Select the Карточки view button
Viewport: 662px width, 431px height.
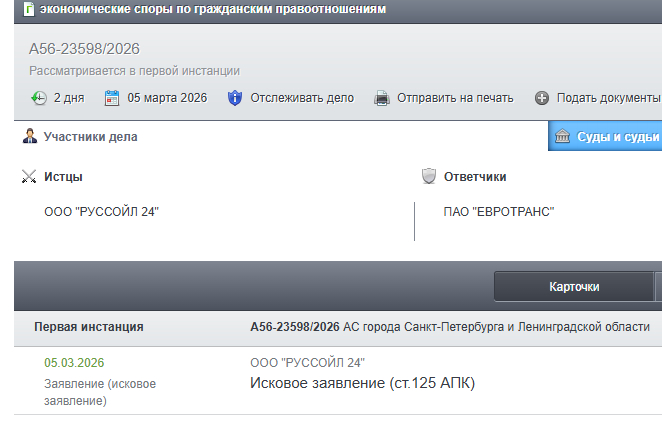tap(574, 287)
